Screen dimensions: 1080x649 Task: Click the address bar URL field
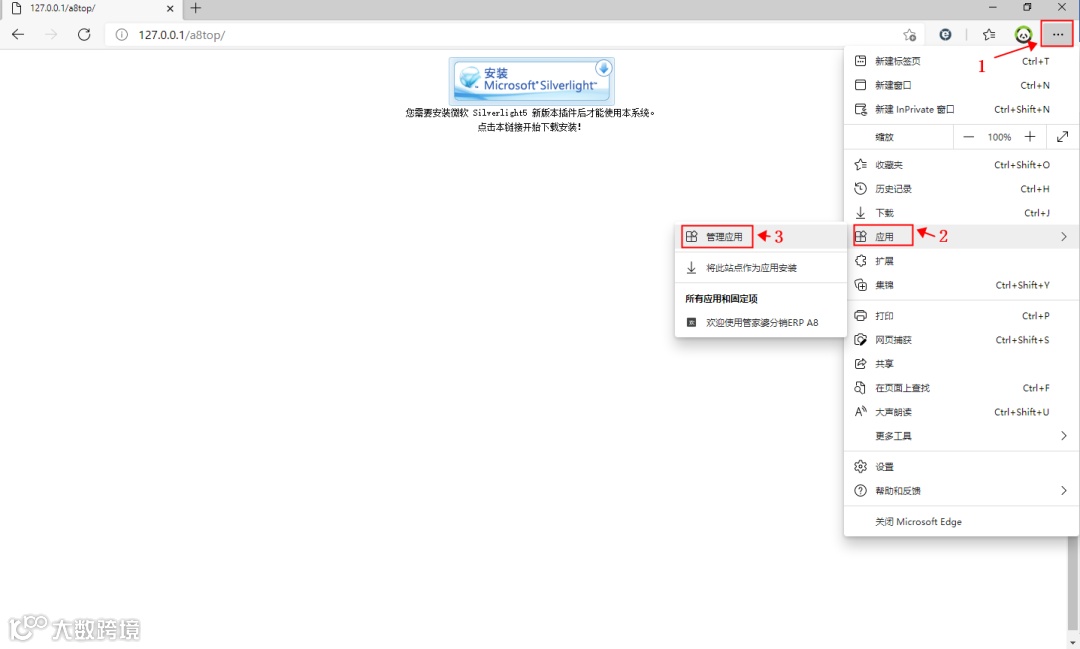(x=513, y=34)
